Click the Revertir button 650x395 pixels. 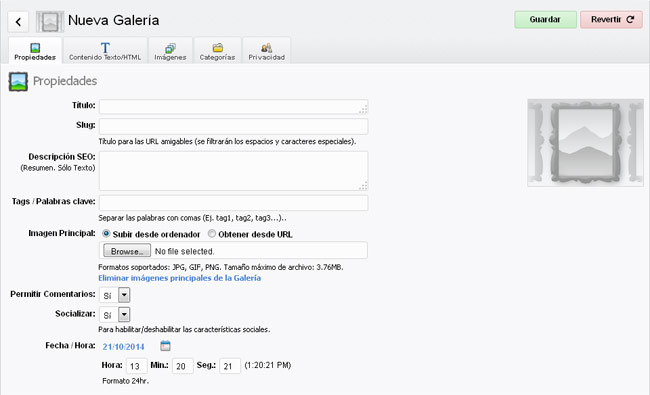coord(611,19)
